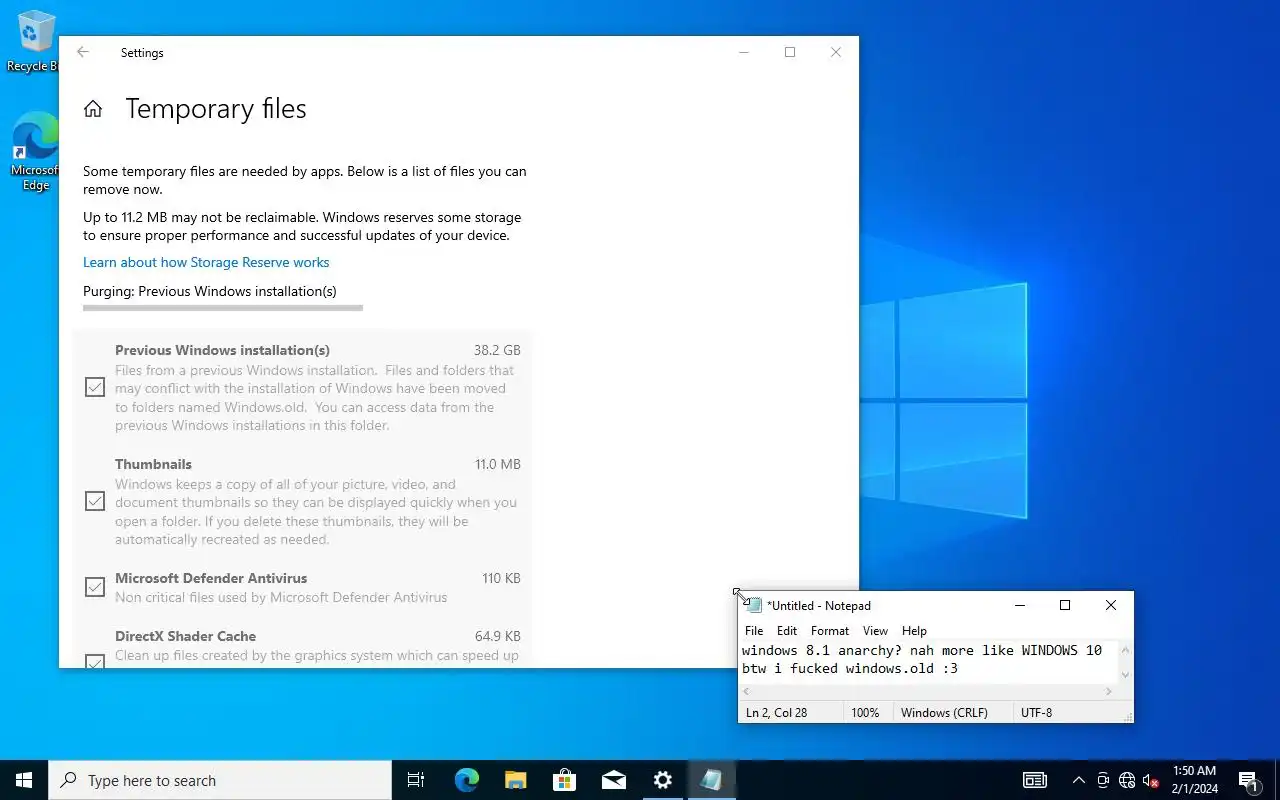
Task: Click Notepad horizontal scrollbar right arrow
Action: pyautogui.click(x=1109, y=692)
